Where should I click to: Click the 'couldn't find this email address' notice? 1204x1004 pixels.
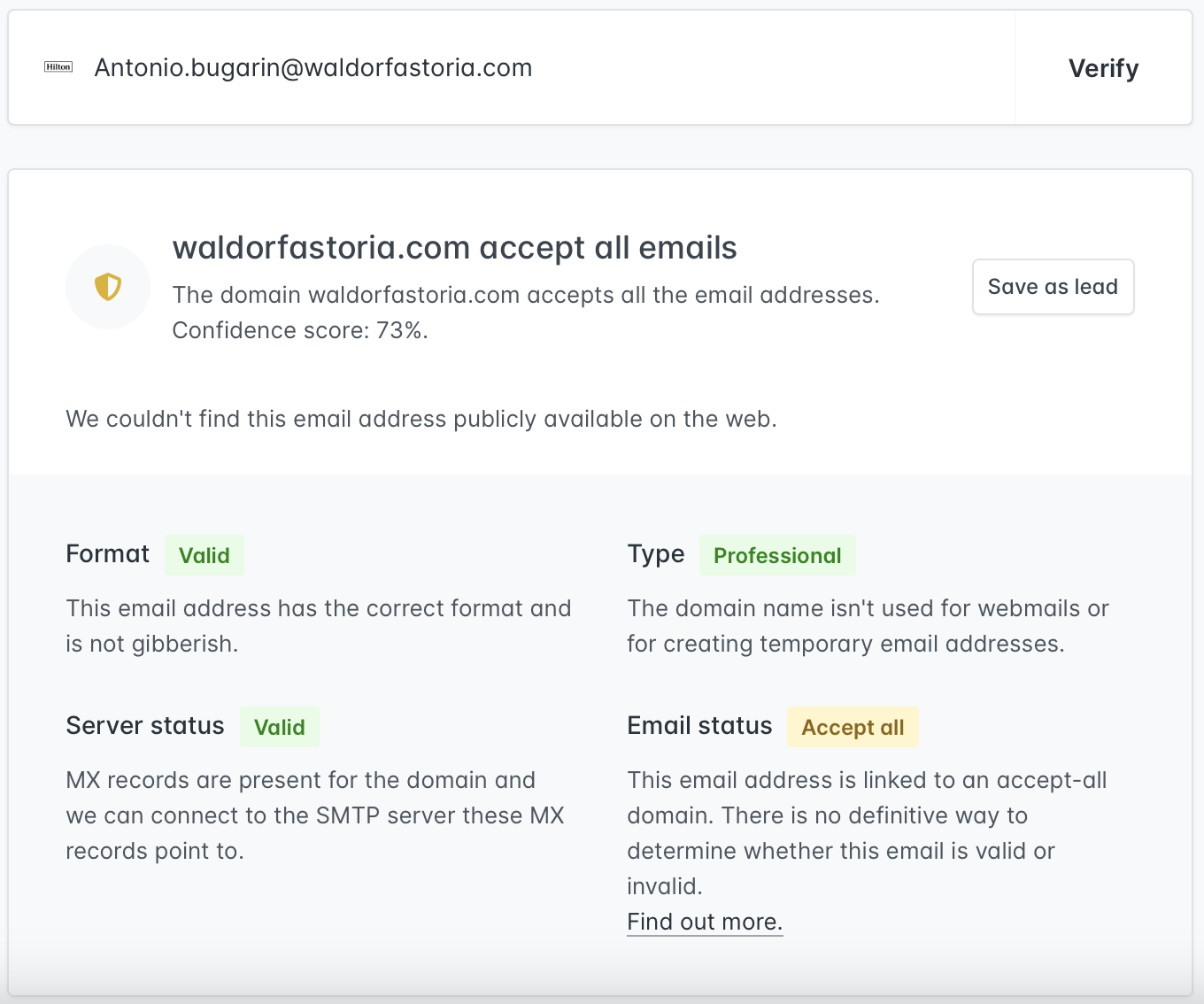(421, 419)
